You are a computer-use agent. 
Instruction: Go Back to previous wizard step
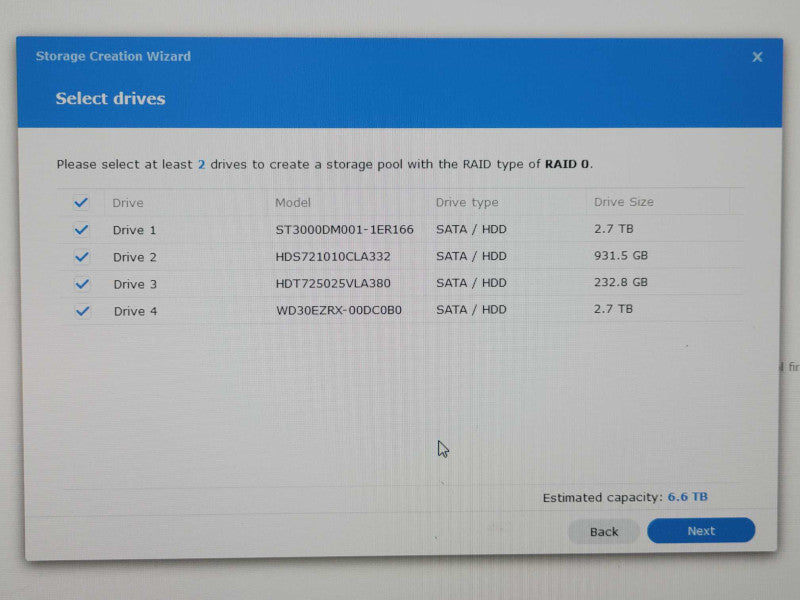pyautogui.click(x=604, y=532)
